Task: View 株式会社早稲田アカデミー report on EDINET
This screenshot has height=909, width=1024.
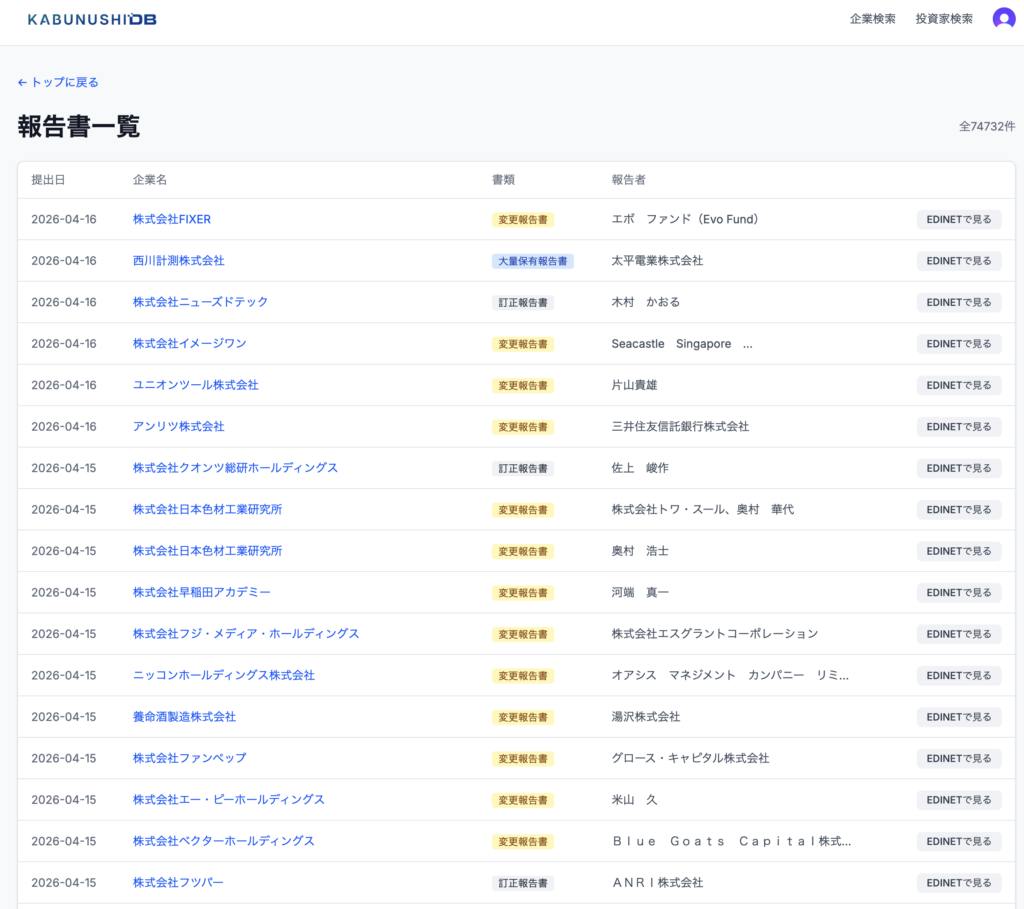Action: pyautogui.click(x=958, y=593)
